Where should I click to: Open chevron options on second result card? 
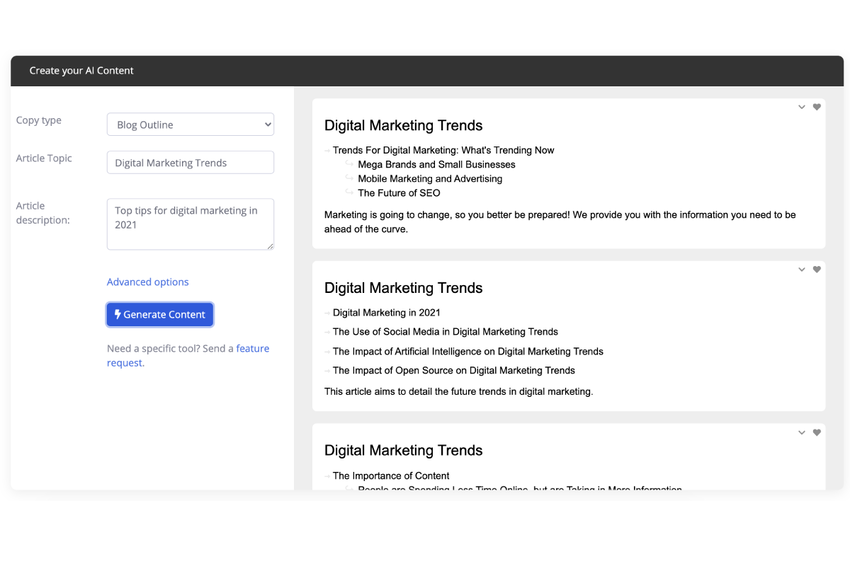click(x=801, y=270)
